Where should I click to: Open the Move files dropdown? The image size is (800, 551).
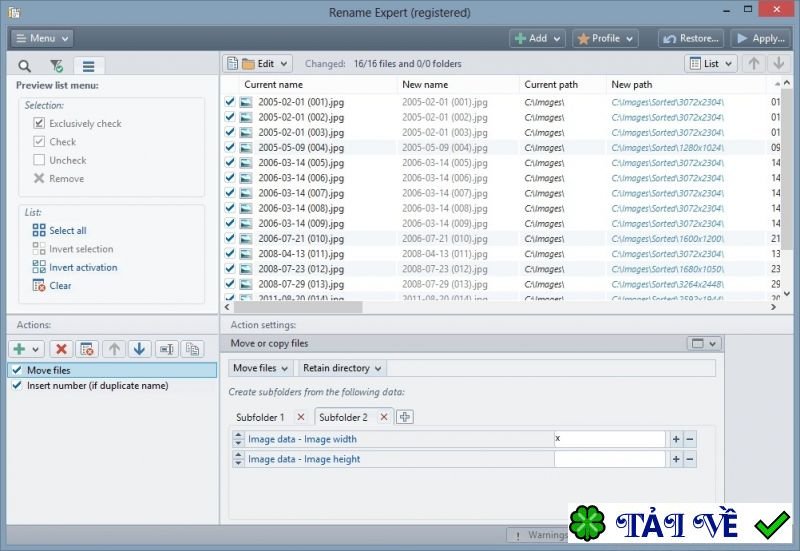261,368
